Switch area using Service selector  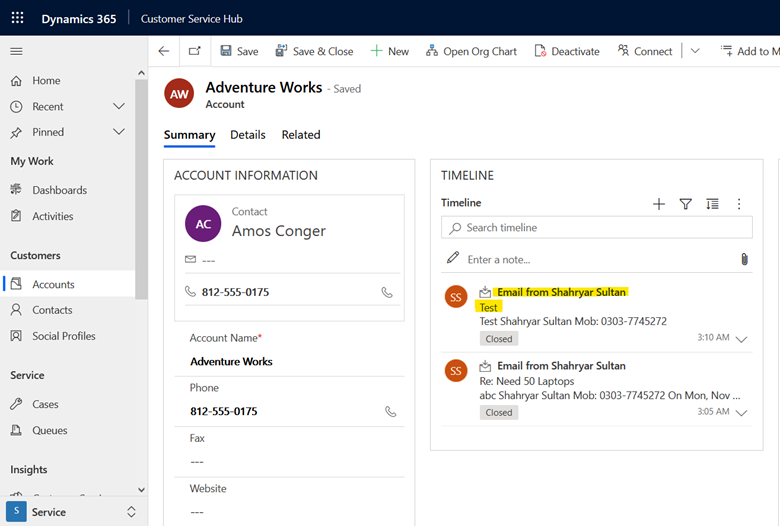click(72, 512)
